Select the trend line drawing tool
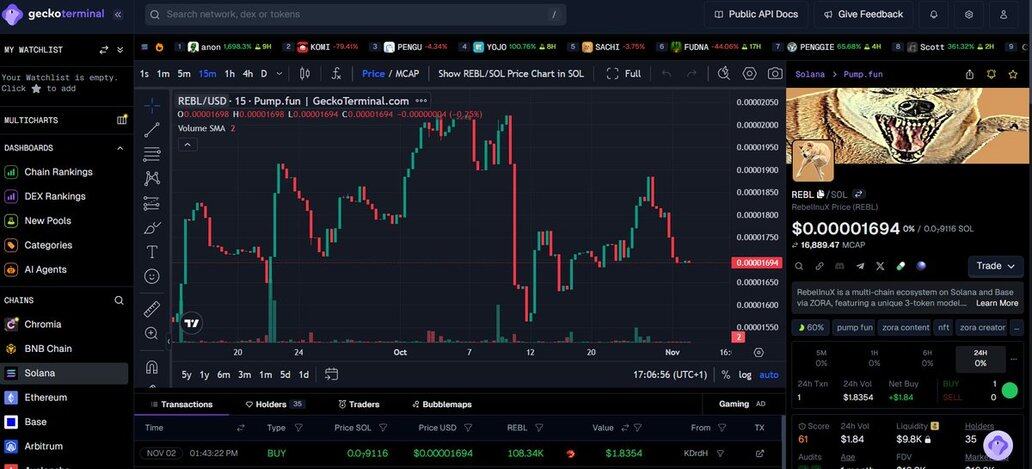The image size is (1032, 469). (x=152, y=130)
